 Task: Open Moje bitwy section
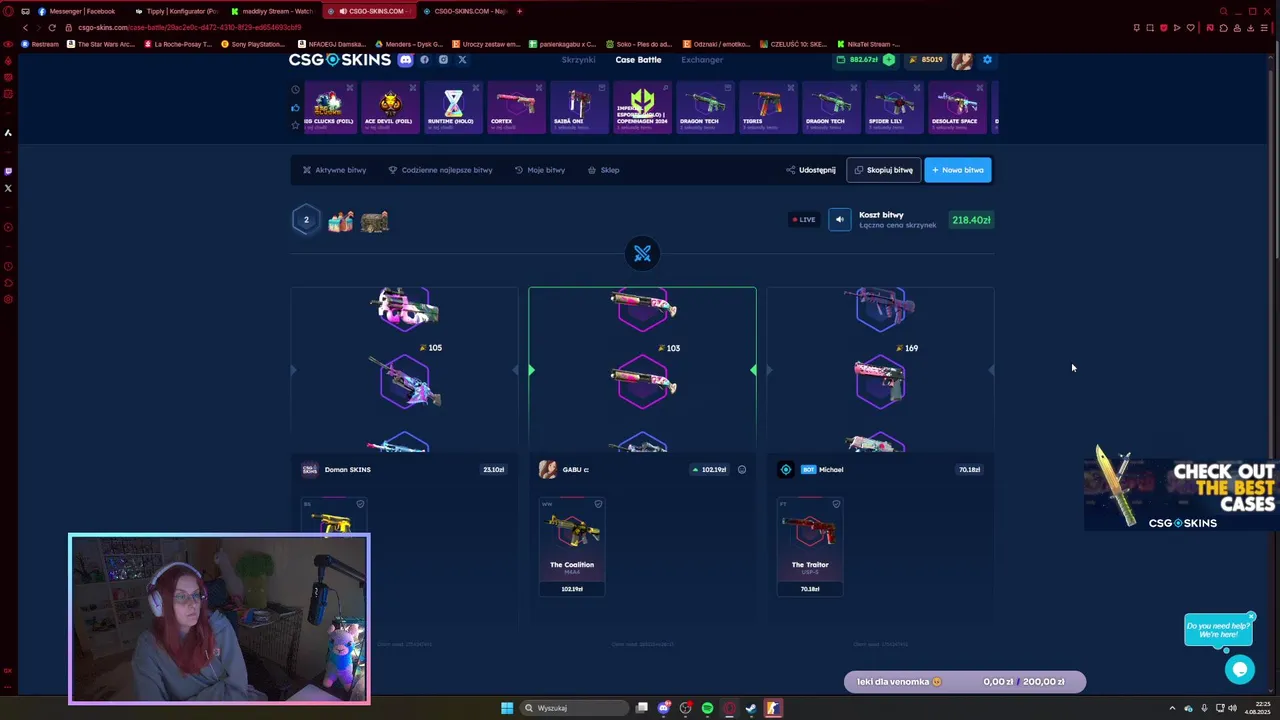click(539, 170)
